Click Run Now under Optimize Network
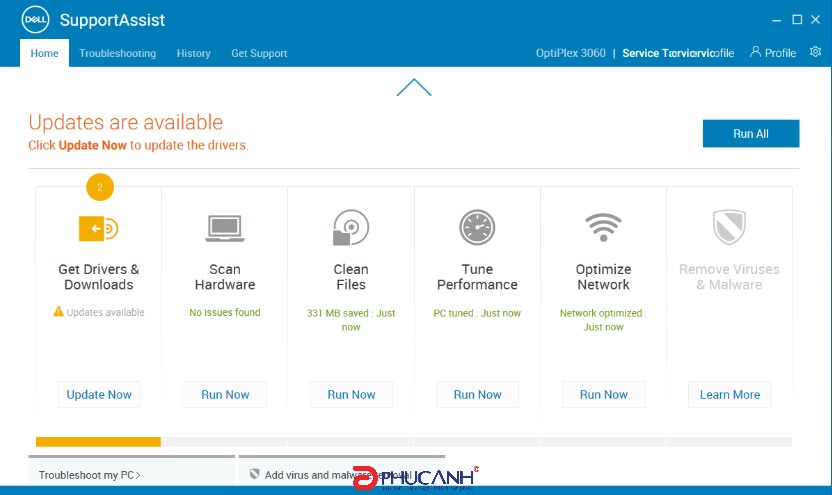 coord(604,395)
